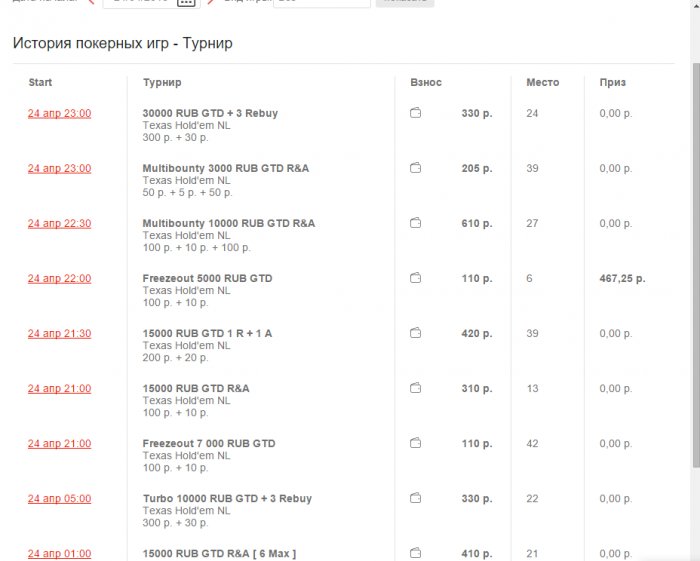Click the Start column header
The height and width of the screenshot is (561, 700).
click(40, 82)
